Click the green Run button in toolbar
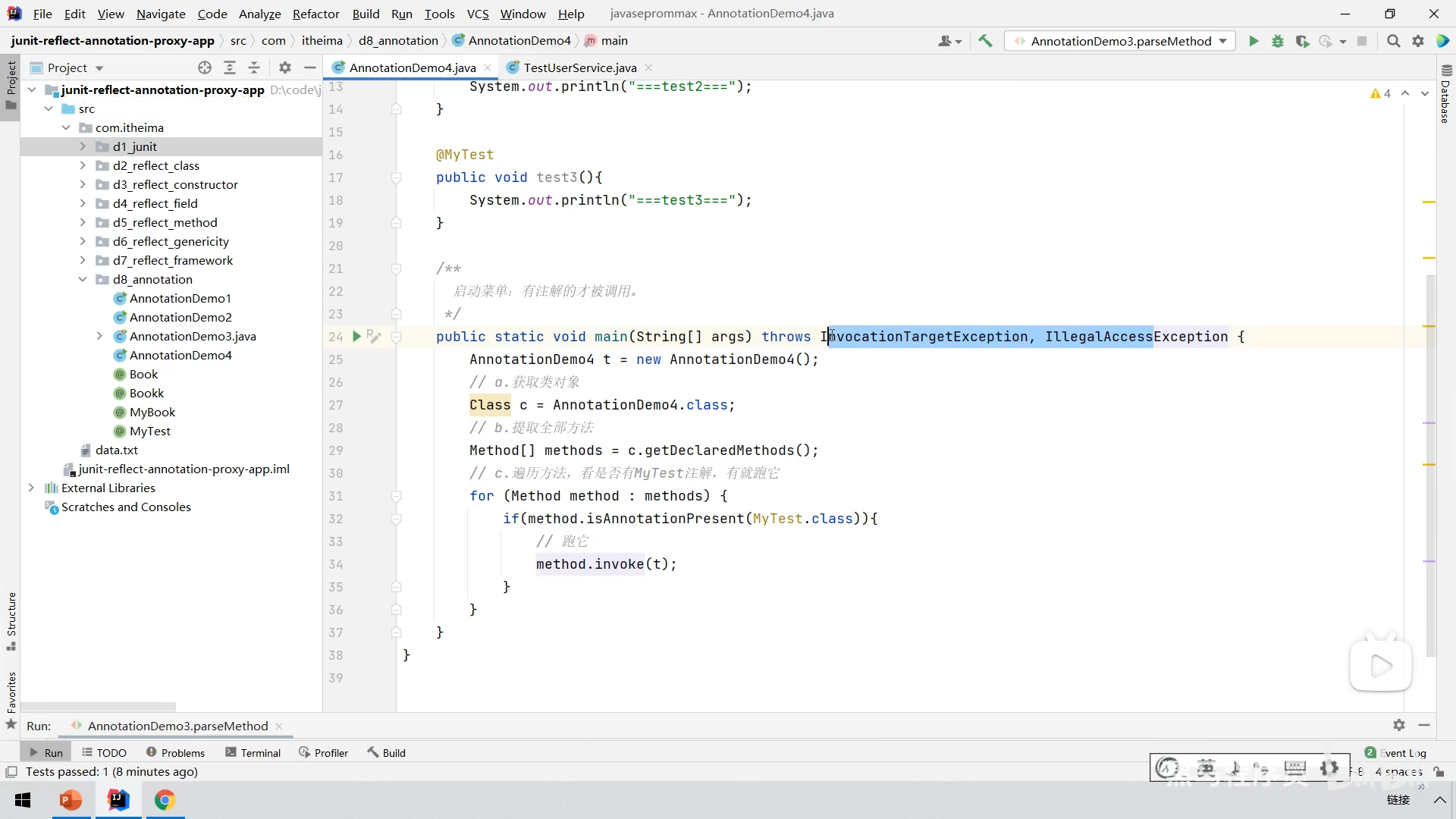Screen dimensions: 1456x819 pos(1254,41)
